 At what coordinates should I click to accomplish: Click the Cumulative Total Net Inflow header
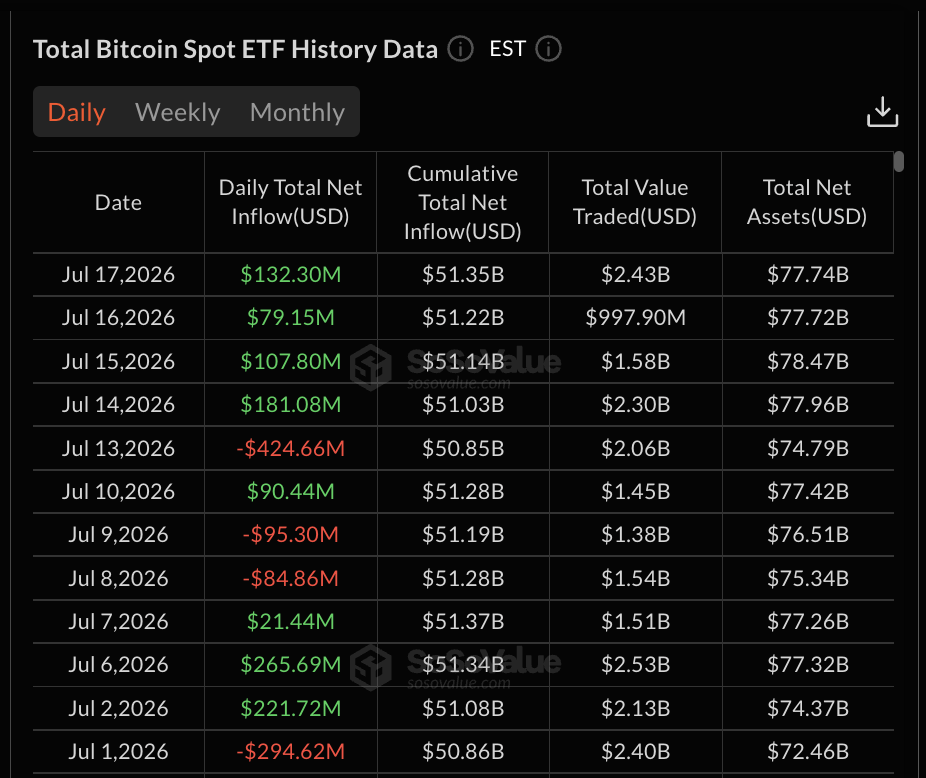point(463,203)
